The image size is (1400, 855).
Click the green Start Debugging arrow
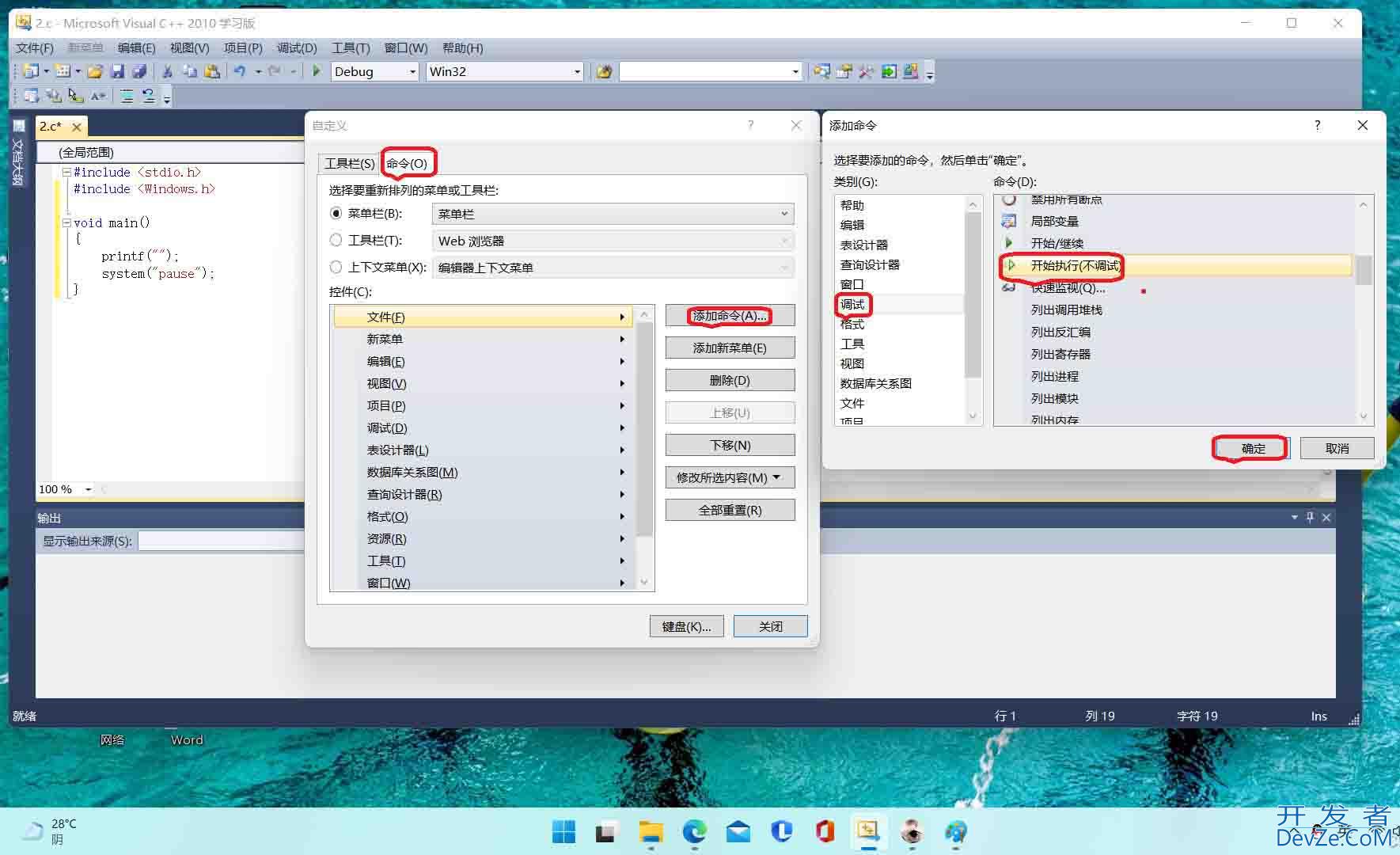click(317, 71)
